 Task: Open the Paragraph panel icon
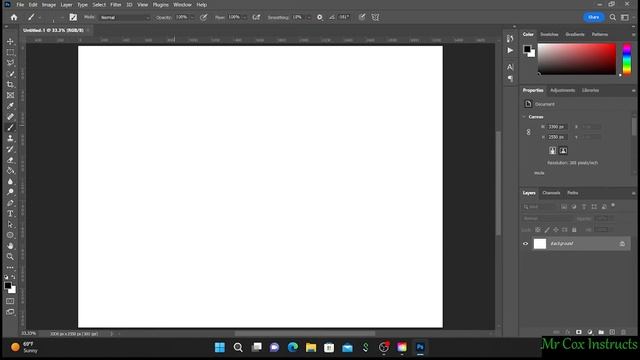[x=510, y=78]
